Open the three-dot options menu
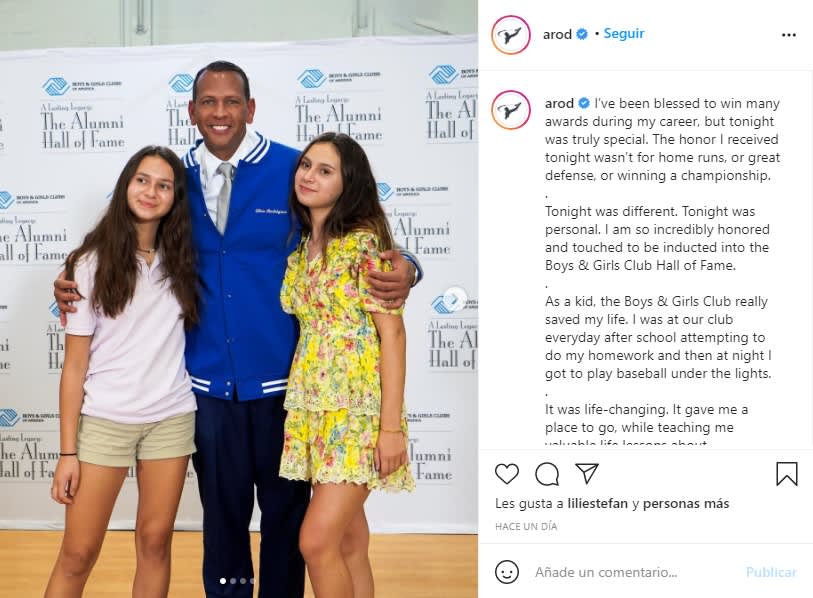Image resolution: width=813 pixels, height=598 pixels. tap(789, 35)
